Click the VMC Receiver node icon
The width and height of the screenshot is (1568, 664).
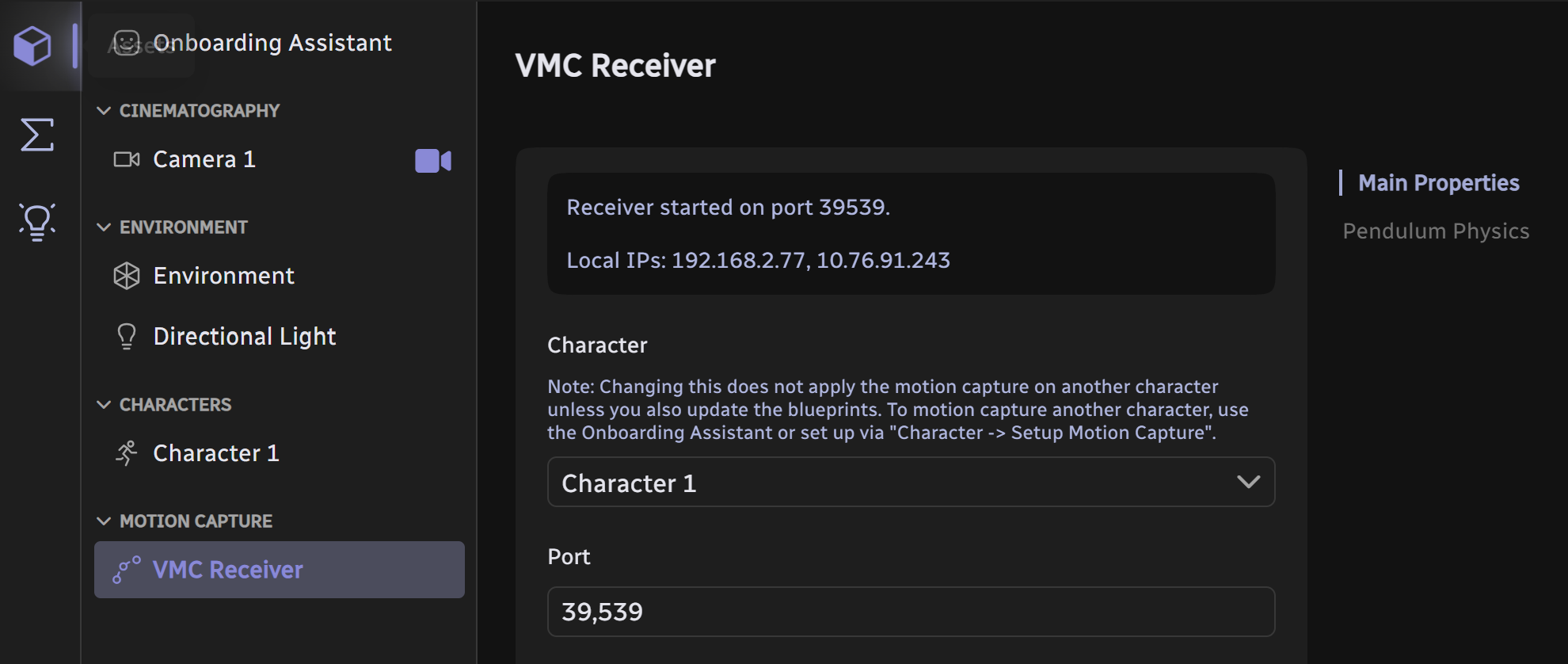(127, 570)
